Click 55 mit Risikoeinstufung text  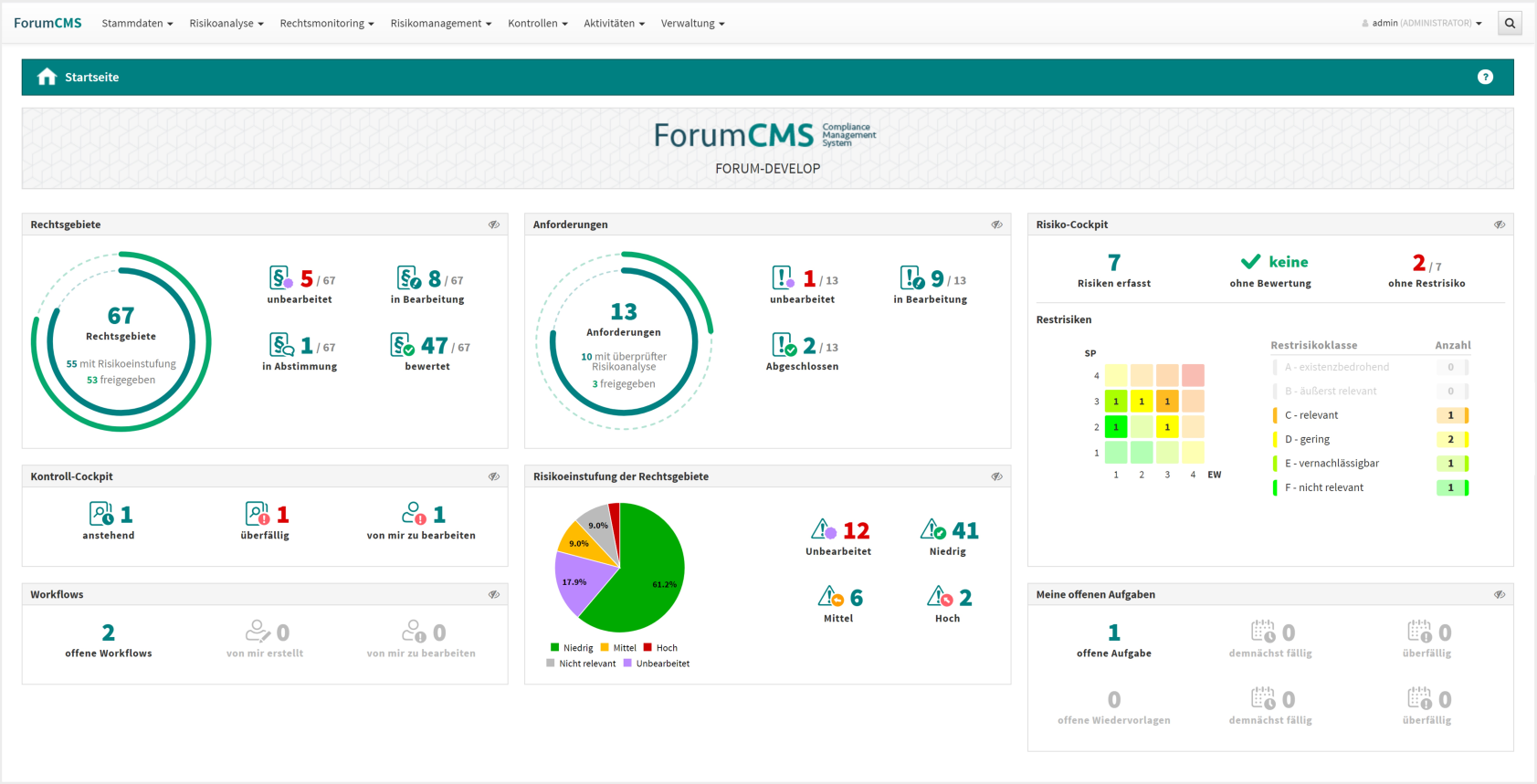pos(121,363)
